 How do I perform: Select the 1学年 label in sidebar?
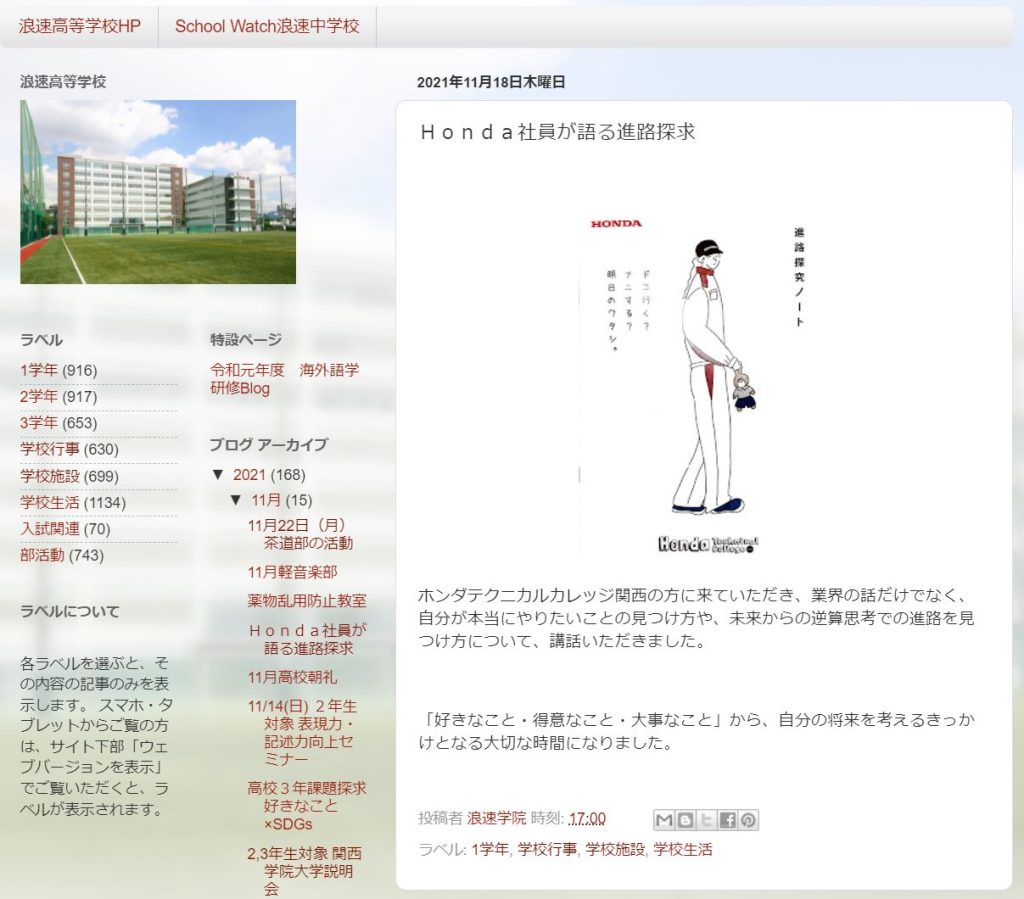point(39,370)
